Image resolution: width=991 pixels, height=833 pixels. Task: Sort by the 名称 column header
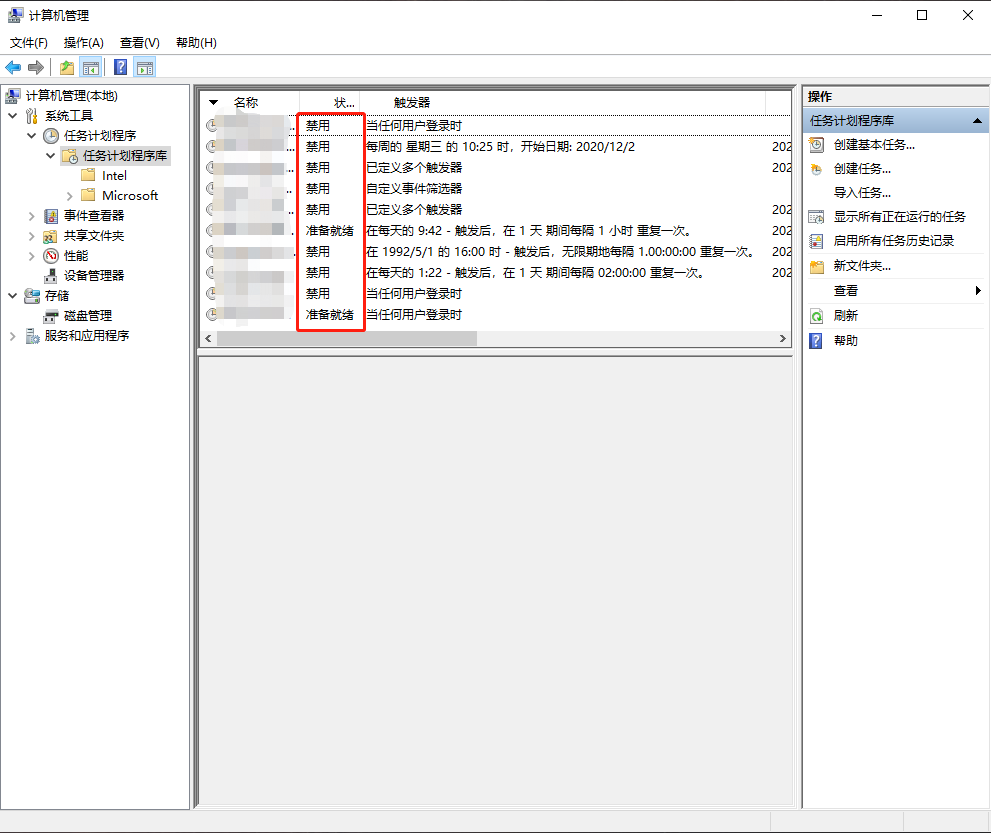click(250, 102)
